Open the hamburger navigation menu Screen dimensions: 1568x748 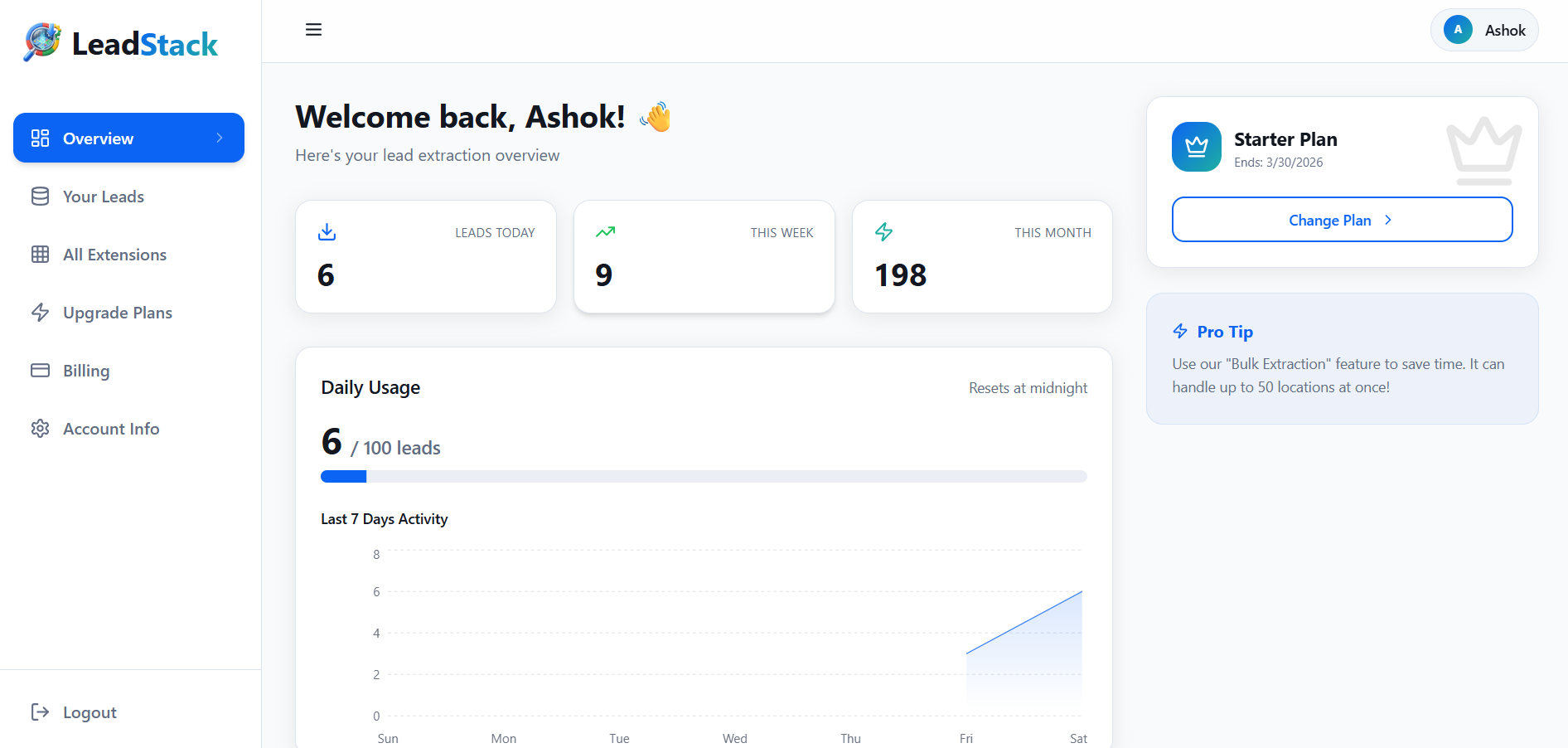pos(313,28)
